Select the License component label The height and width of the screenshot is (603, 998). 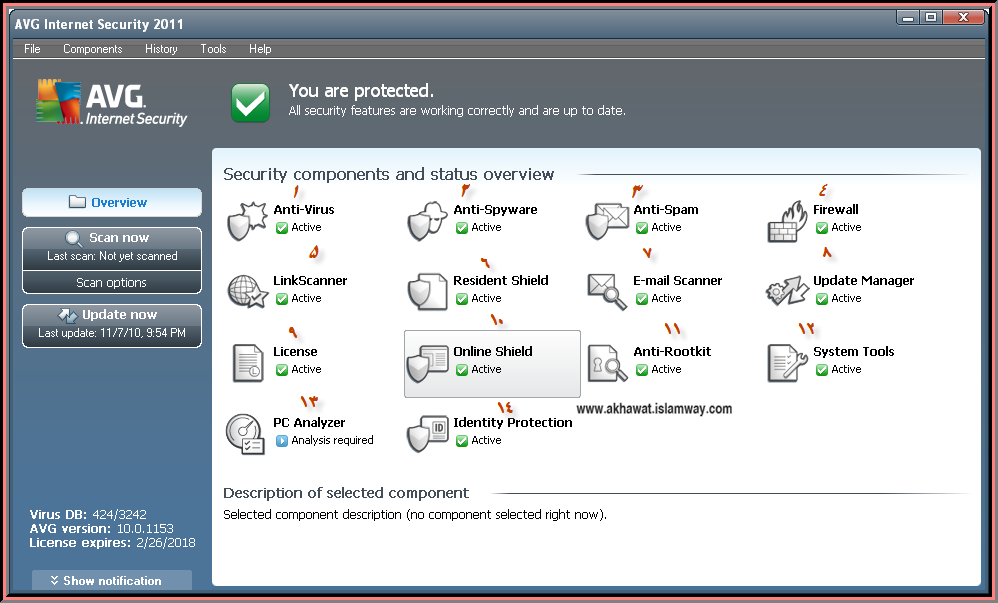pos(295,351)
